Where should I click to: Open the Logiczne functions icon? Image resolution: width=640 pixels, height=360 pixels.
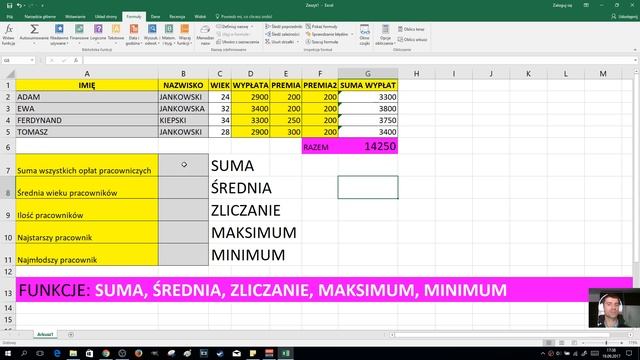[98, 29]
